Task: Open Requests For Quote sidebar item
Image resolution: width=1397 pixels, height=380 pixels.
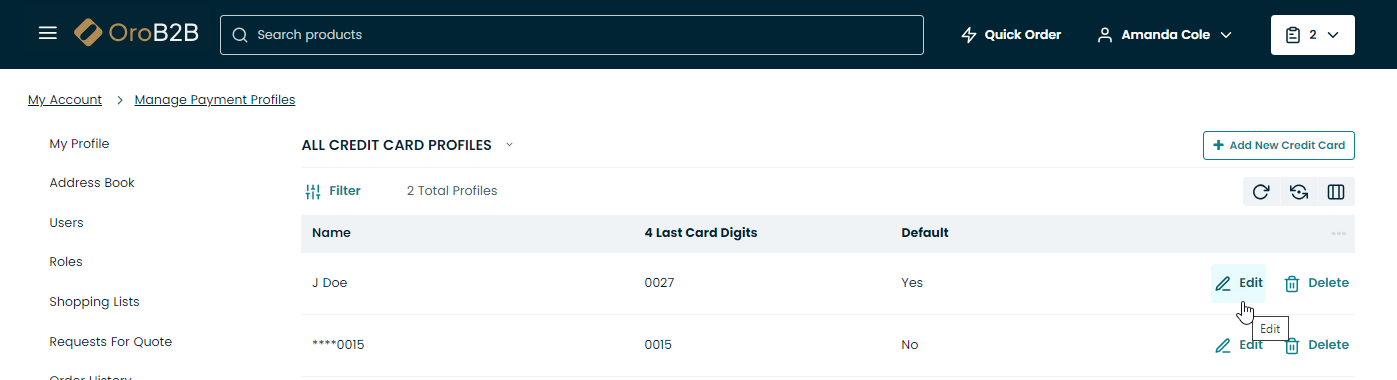Action: click(x=111, y=342)
